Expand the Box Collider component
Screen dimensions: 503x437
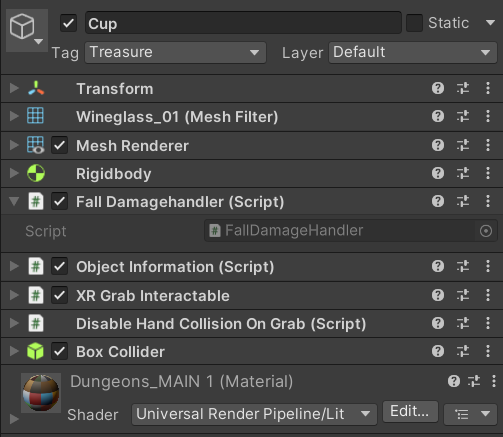[x=14, y=351]
